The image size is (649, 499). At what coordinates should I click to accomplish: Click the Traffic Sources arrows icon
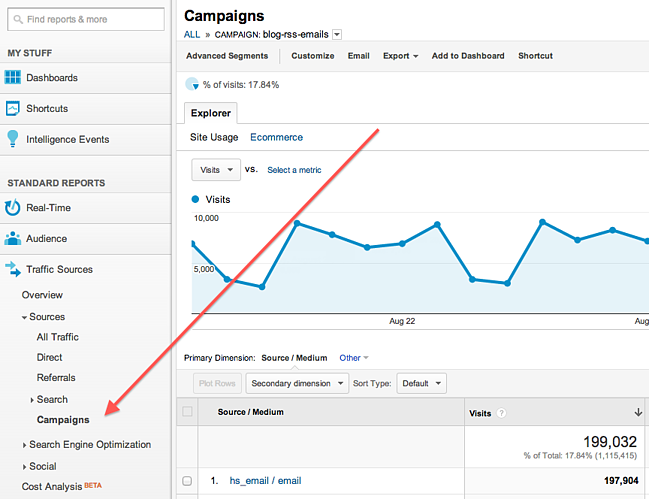(13, 269)
